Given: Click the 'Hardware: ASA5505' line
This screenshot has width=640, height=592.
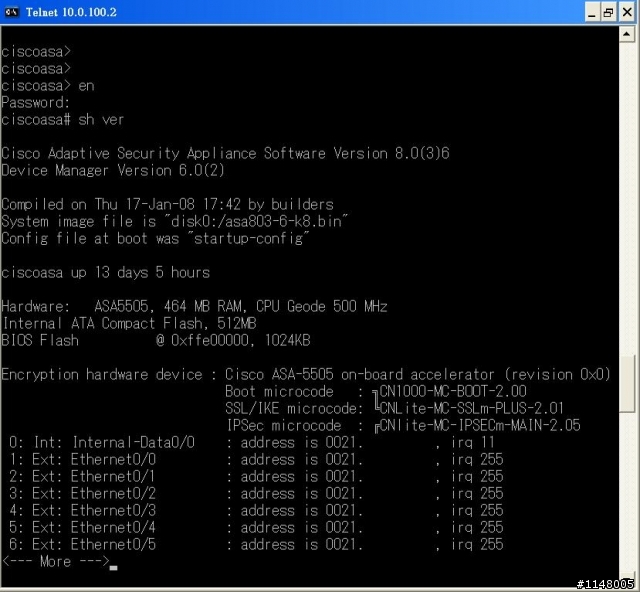Looking at the screenshot, I should coord(194,306).
